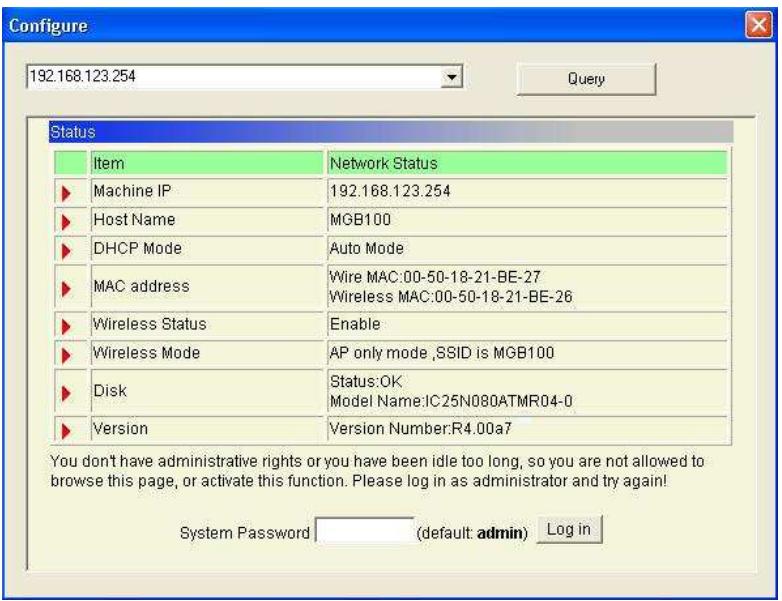Click the Wireless MAC:00-50-18-21-BE-26 text
The image size is (782, 601).
(x=451, y=297)
